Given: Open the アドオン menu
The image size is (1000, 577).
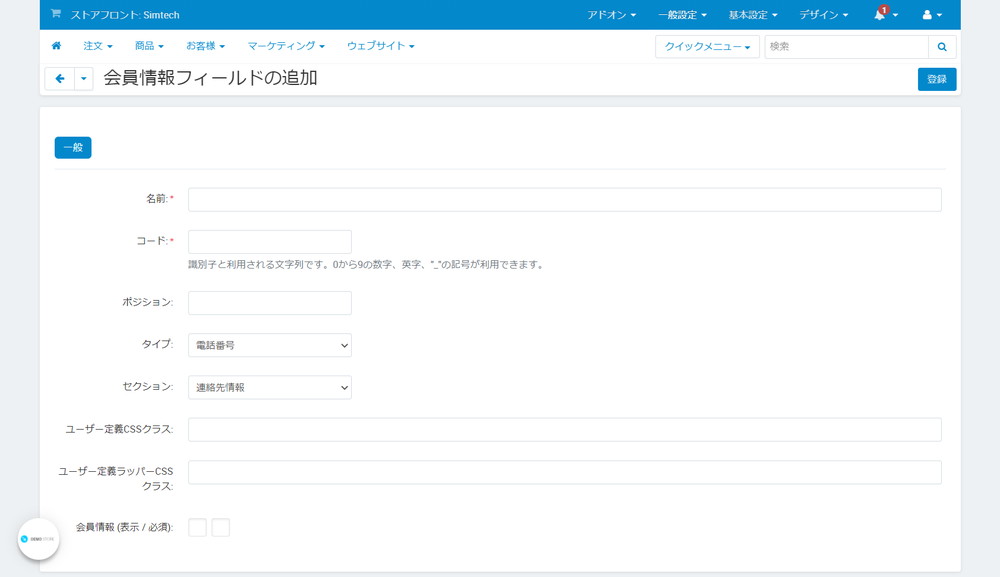Looking at the screenshot, I should (611, 15).
